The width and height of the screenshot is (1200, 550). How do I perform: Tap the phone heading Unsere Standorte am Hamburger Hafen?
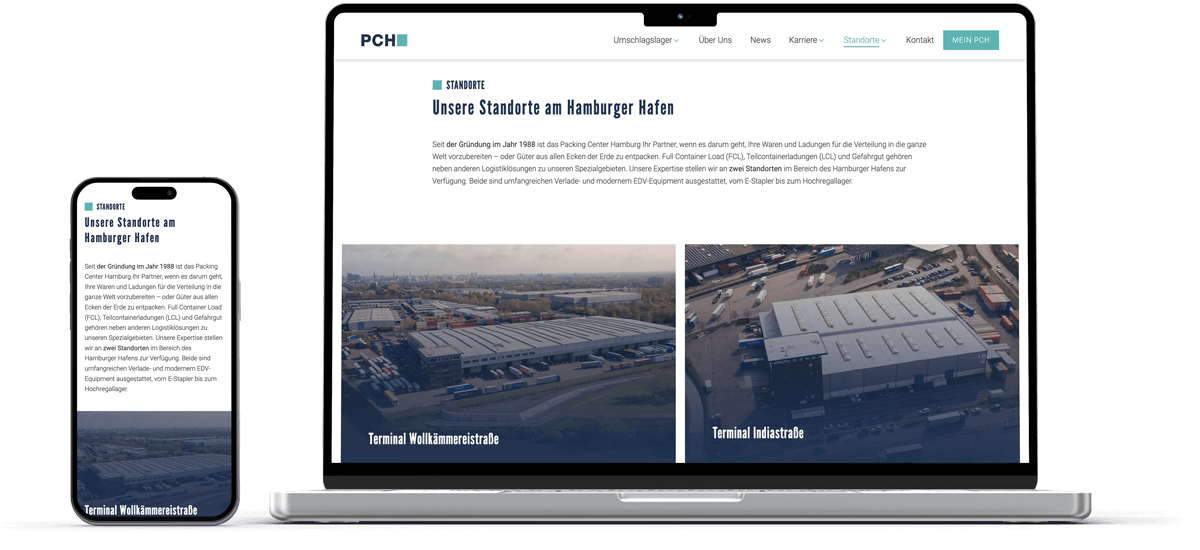130,230
